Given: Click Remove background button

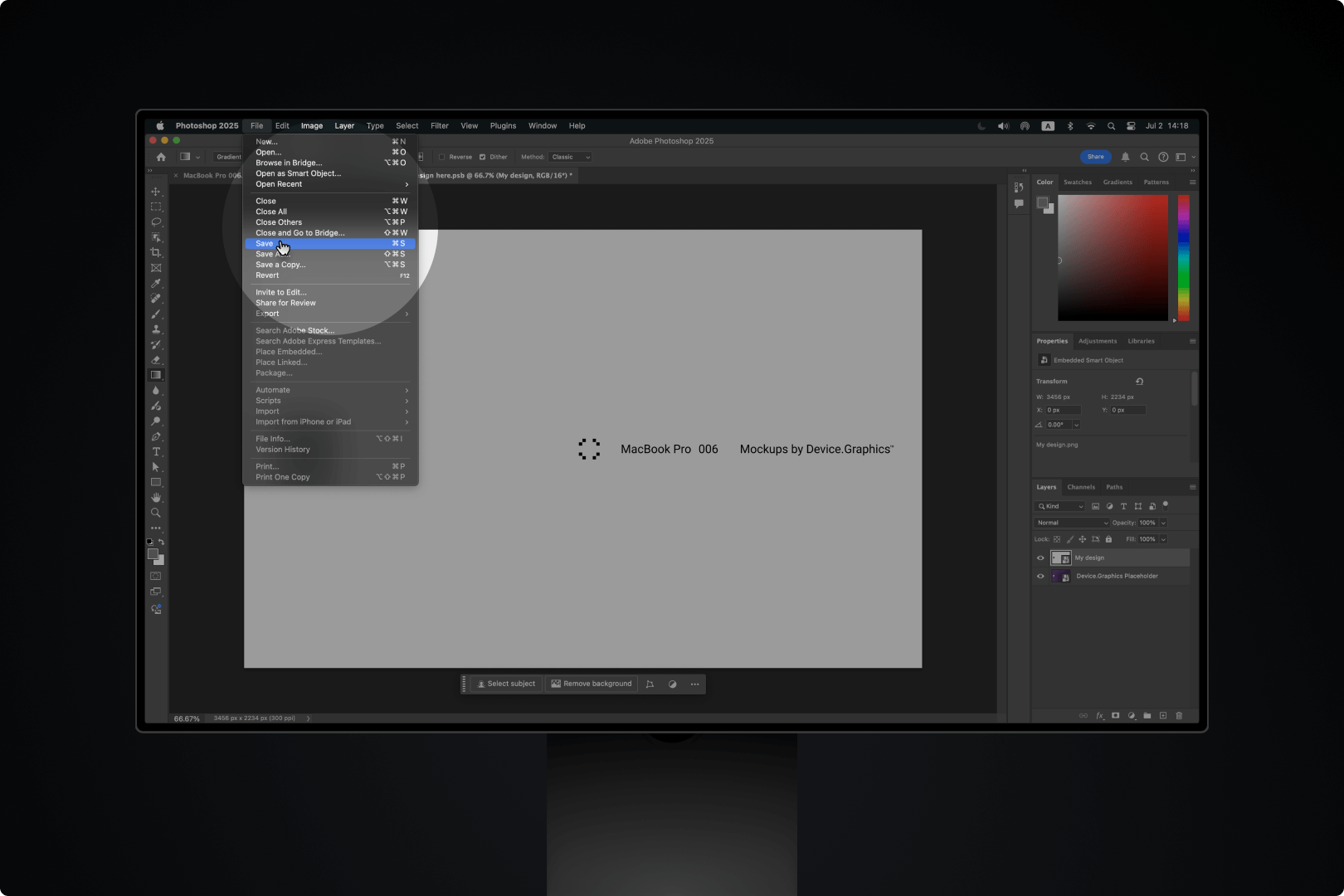Looking at the screenshot, I should tap(592, 684).
